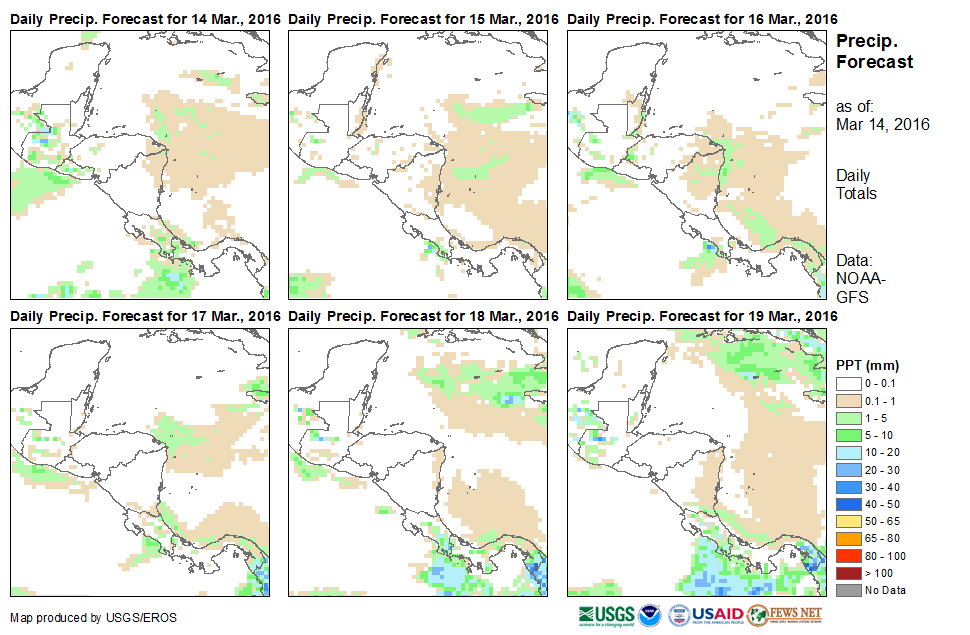Click the 18 Mar., 2016 forecast map
Screen dimensions: 970x635
click(x=418, y=461)
